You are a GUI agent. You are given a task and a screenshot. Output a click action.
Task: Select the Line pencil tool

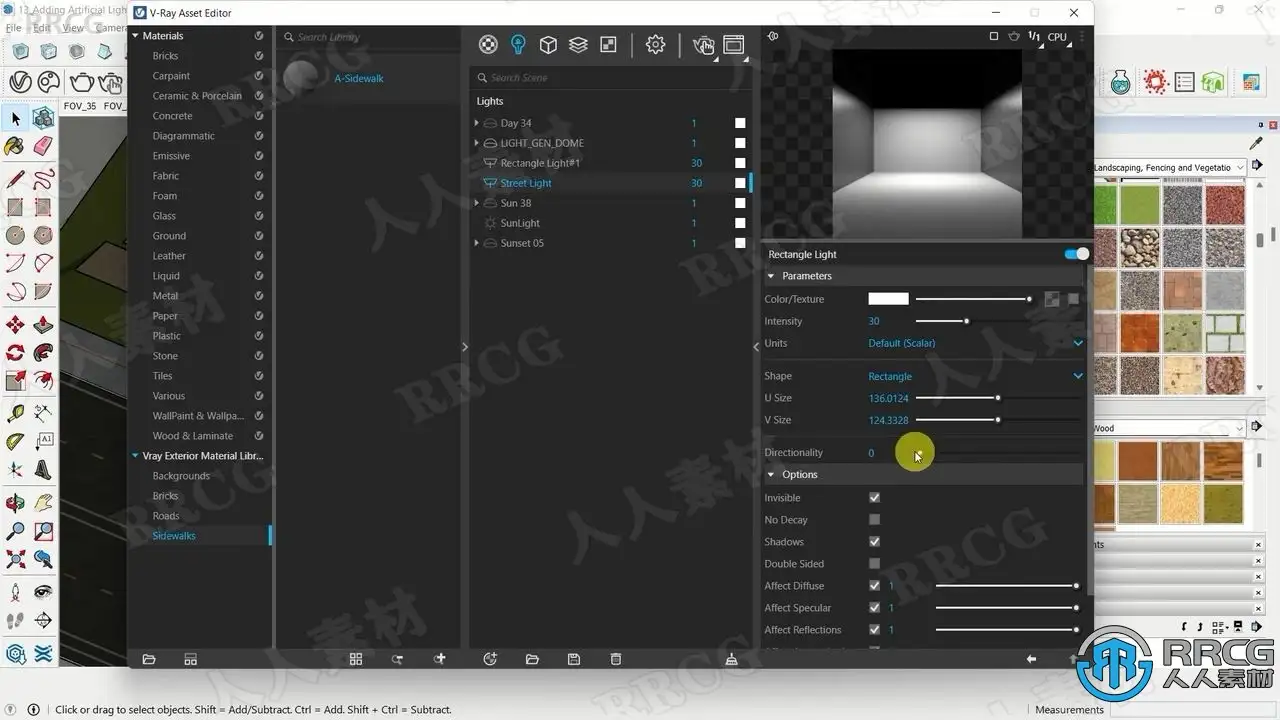pos(15,180)
